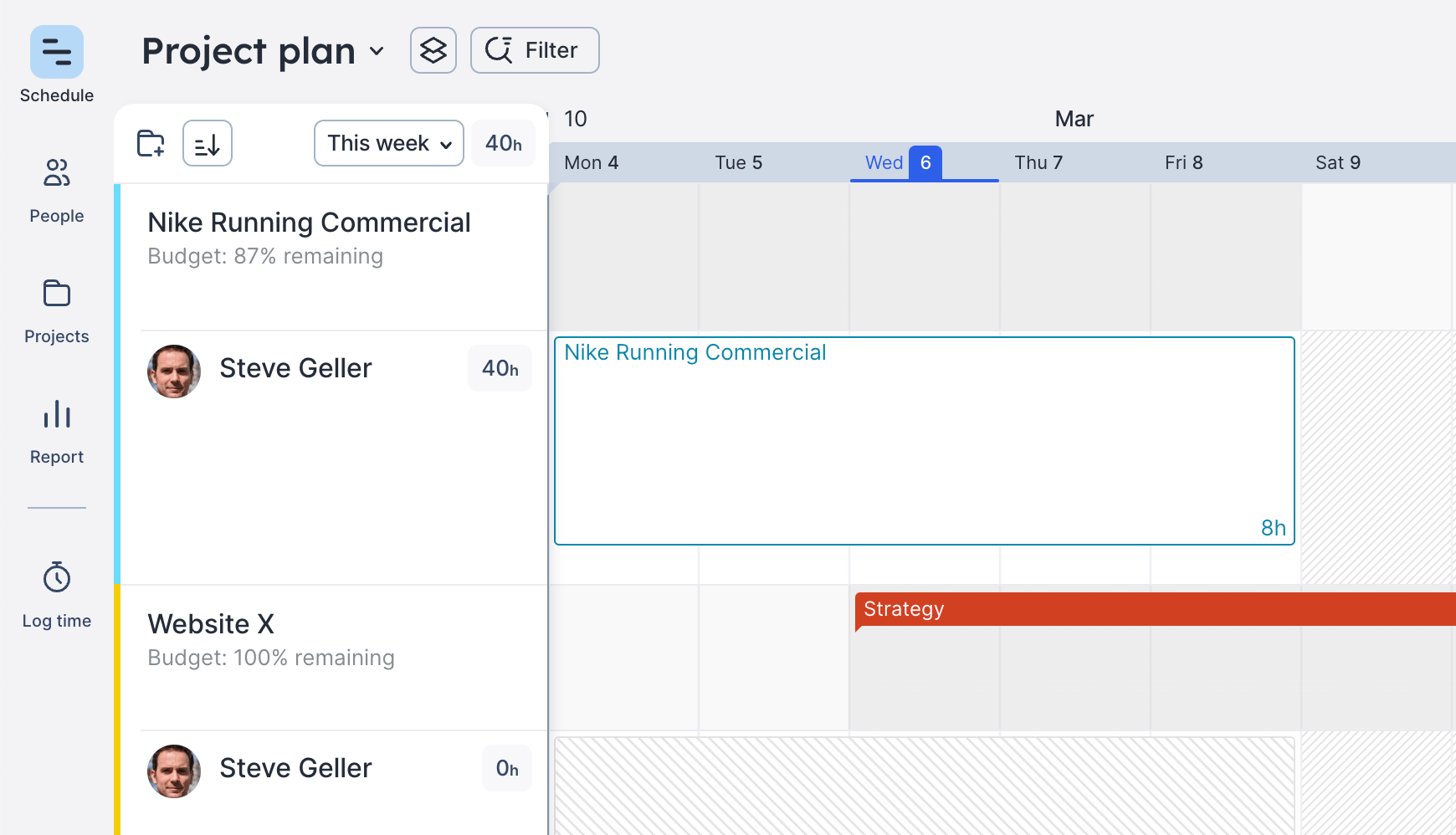Screen dimensions: 1456x835
Task: Click the week 10 number label
Action: click(576, 119)
